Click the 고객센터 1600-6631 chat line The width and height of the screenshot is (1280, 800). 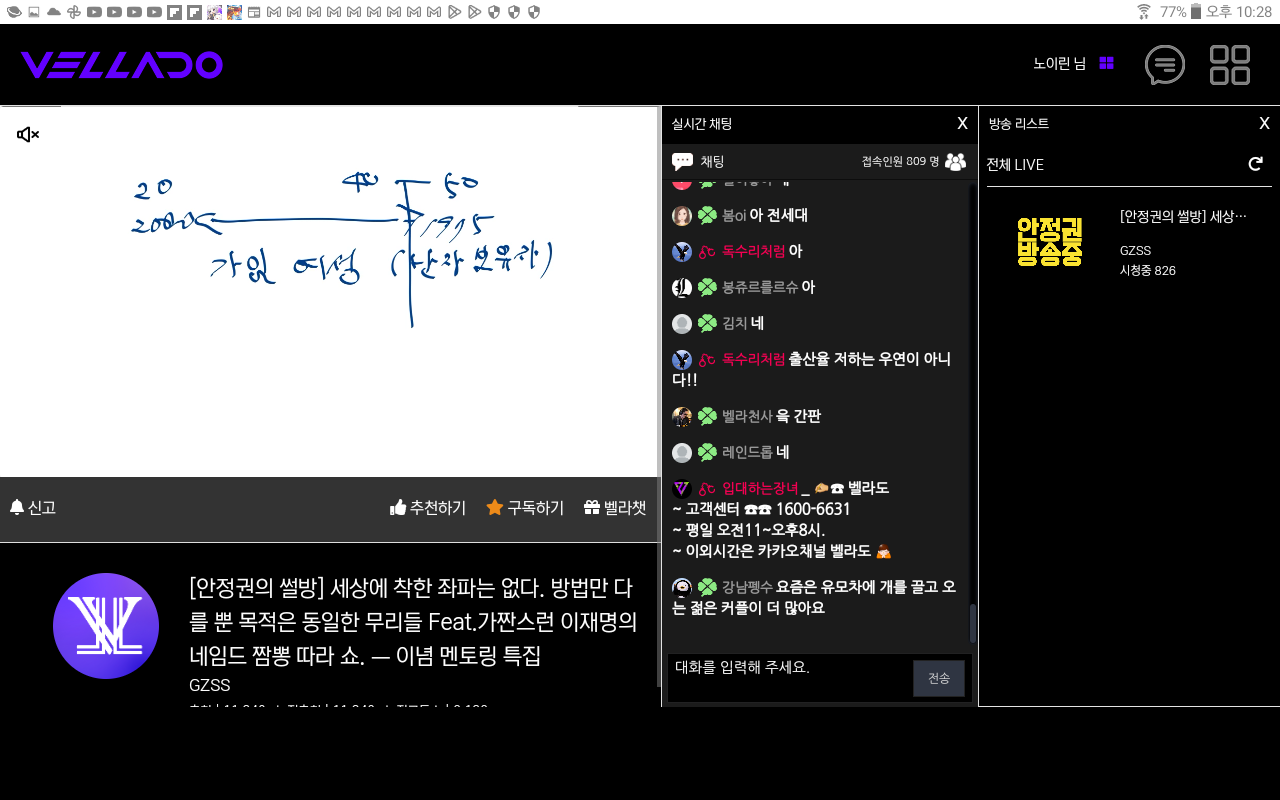click(761, 509)
